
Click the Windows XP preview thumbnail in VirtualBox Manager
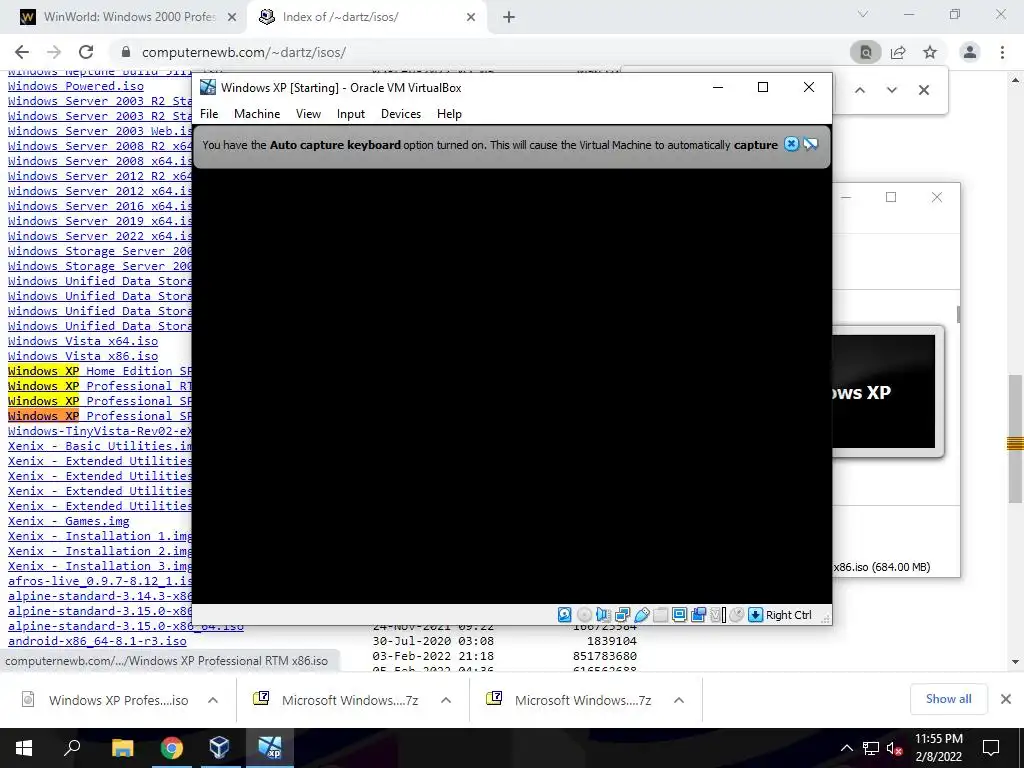pos(886,391)
